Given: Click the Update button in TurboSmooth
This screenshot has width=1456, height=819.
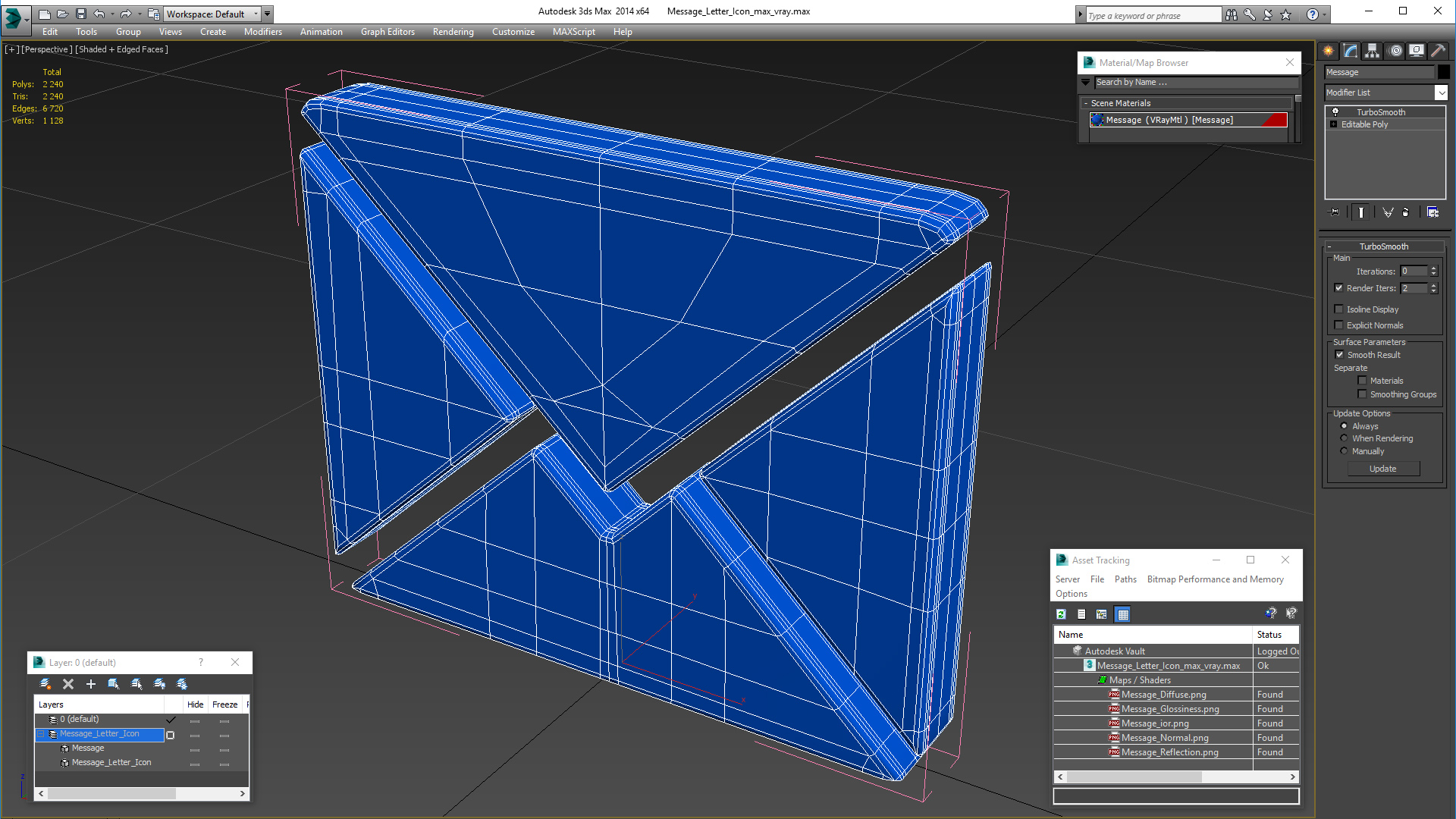Looking at the screenshot, I should click(1382, 469).
